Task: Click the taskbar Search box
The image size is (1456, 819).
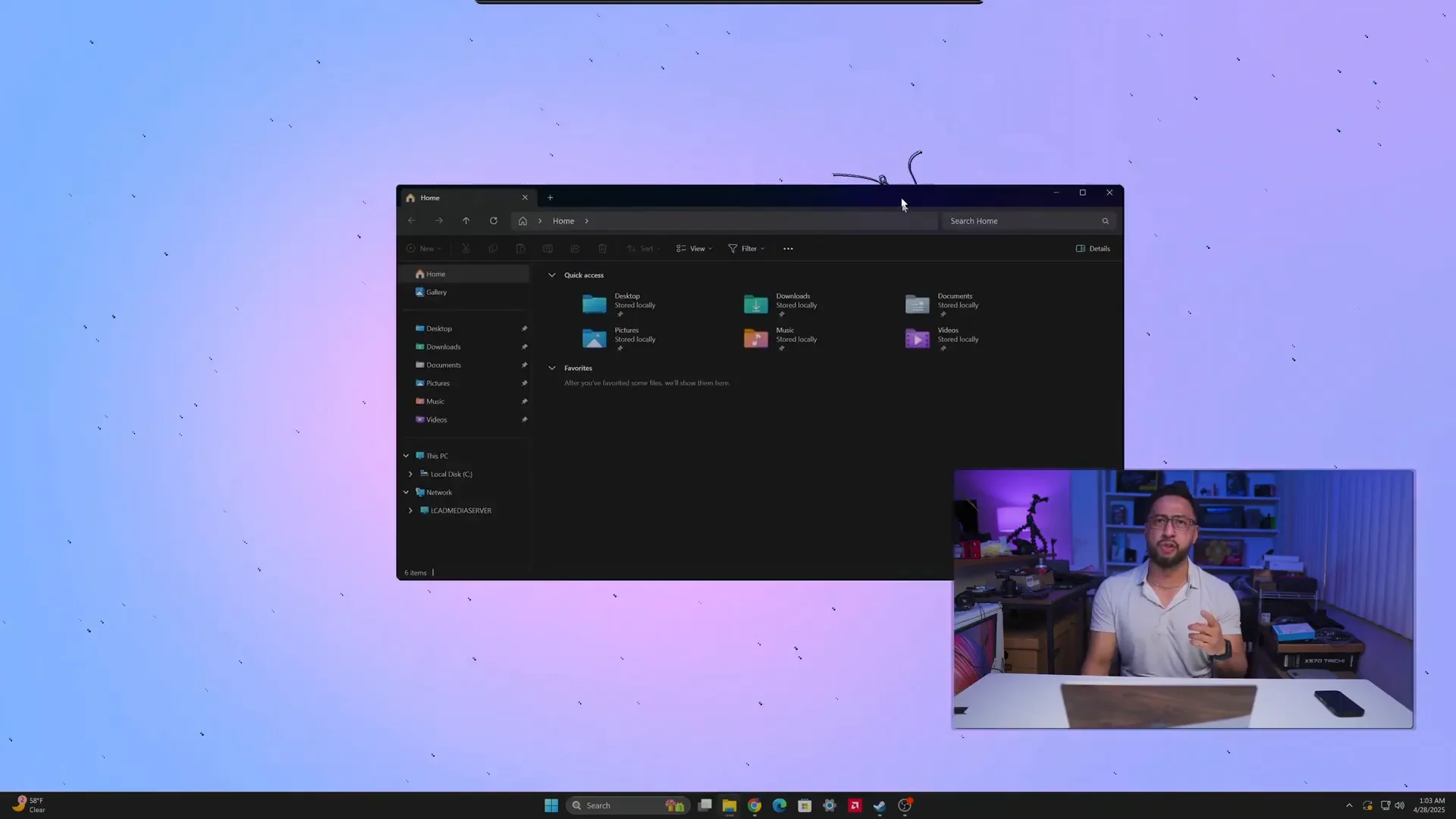Action: pos(628,805)
